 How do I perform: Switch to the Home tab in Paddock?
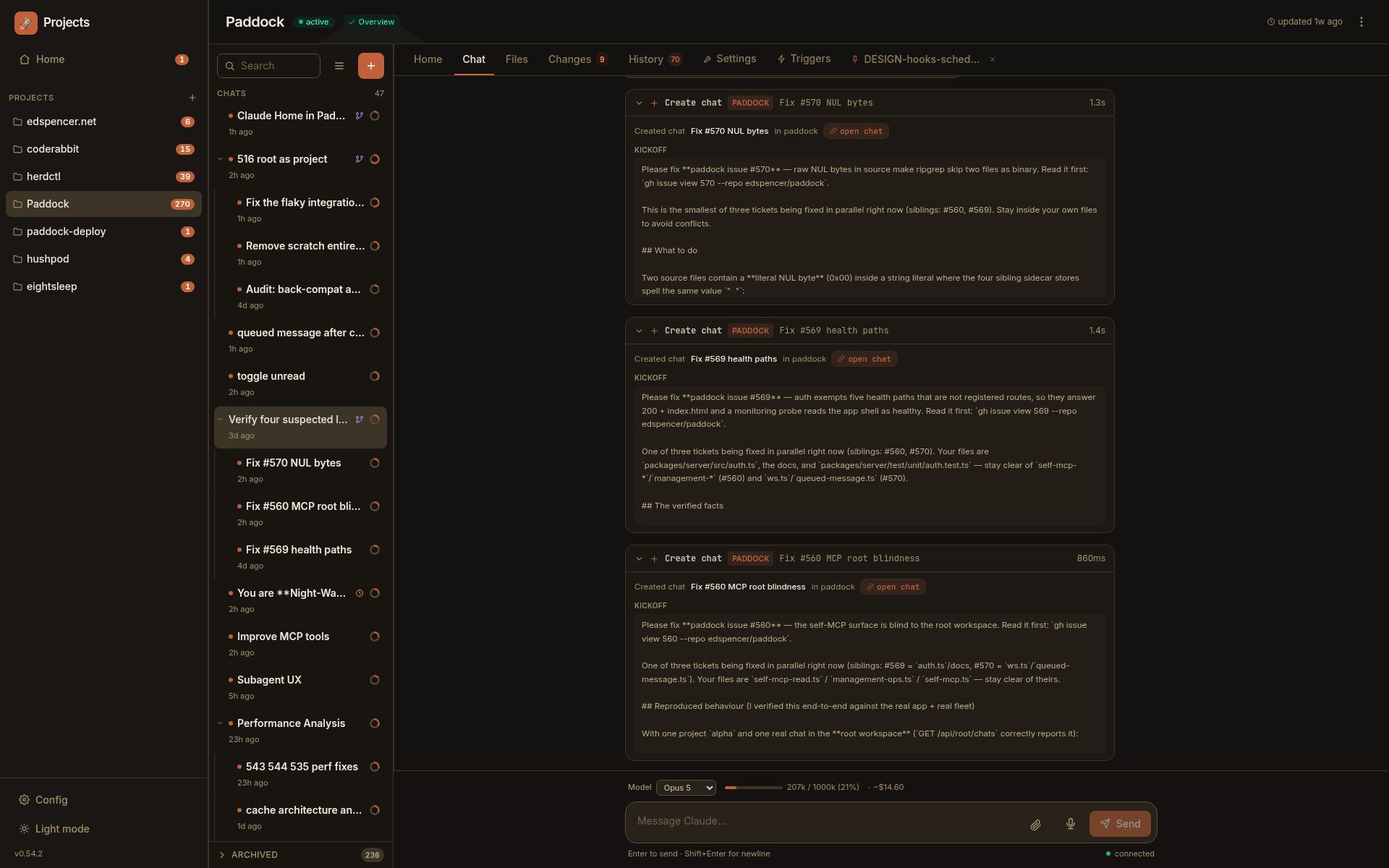click(428, 59)
